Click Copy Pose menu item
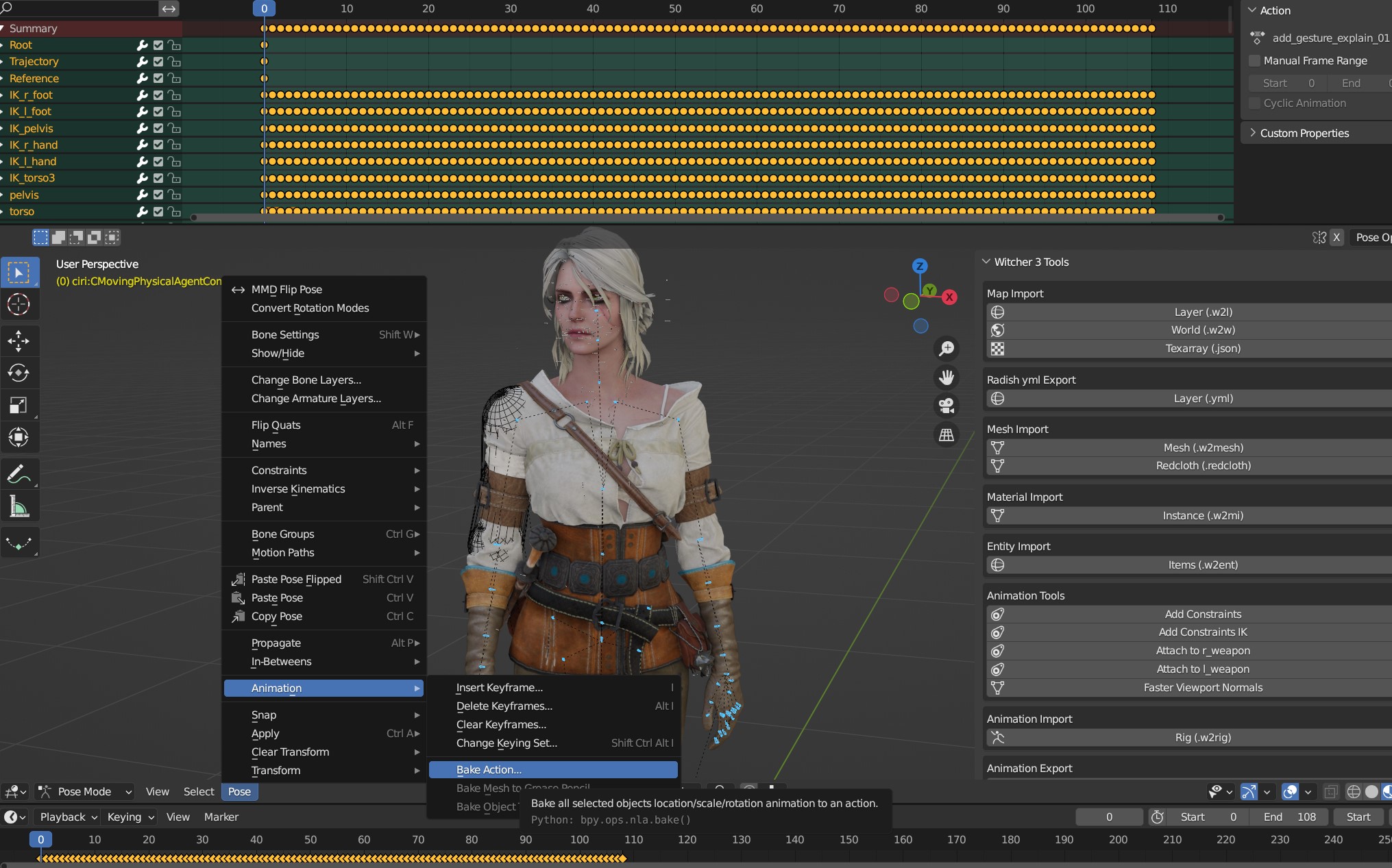 [x=323, y=617]
